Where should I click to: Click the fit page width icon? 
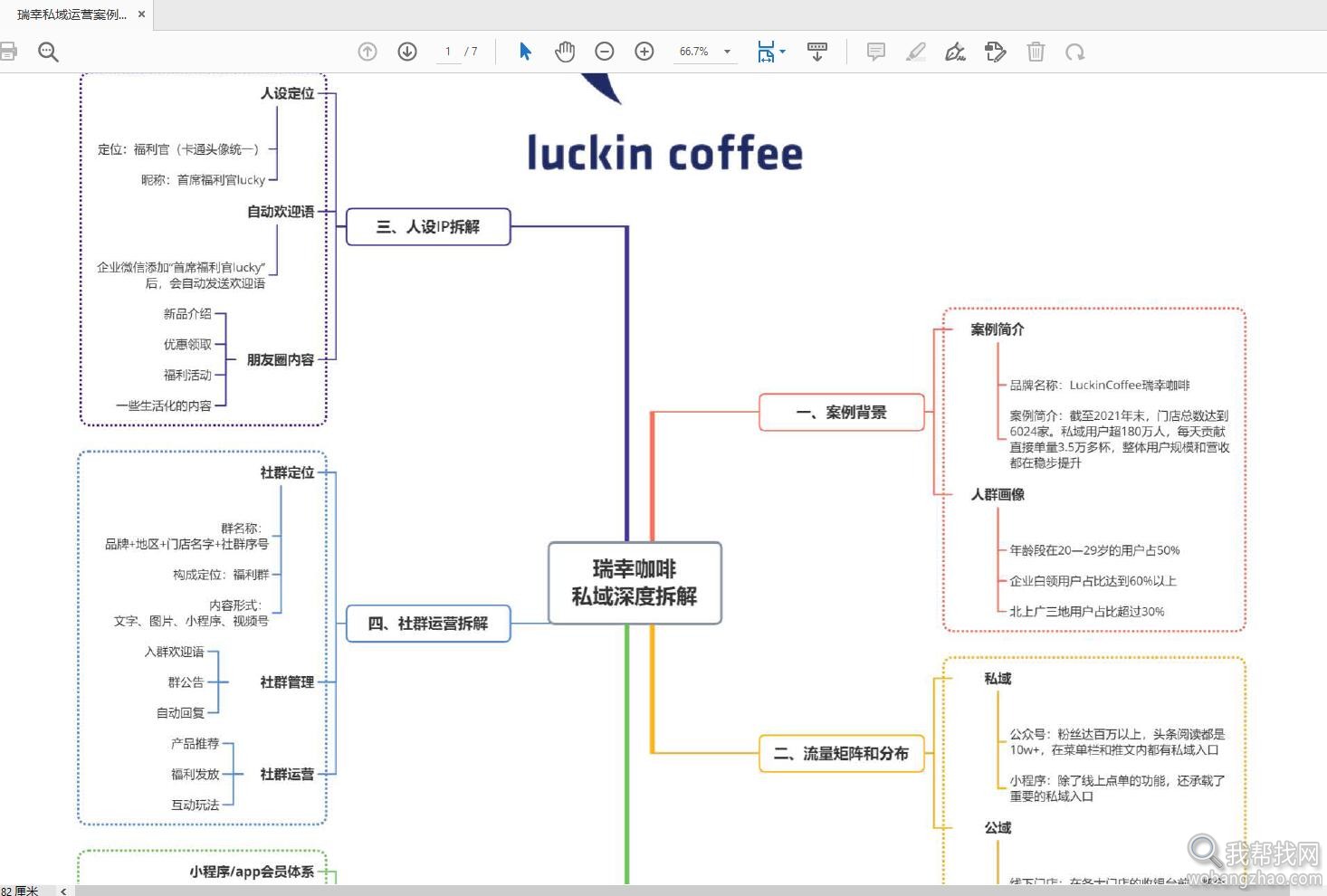766,52
